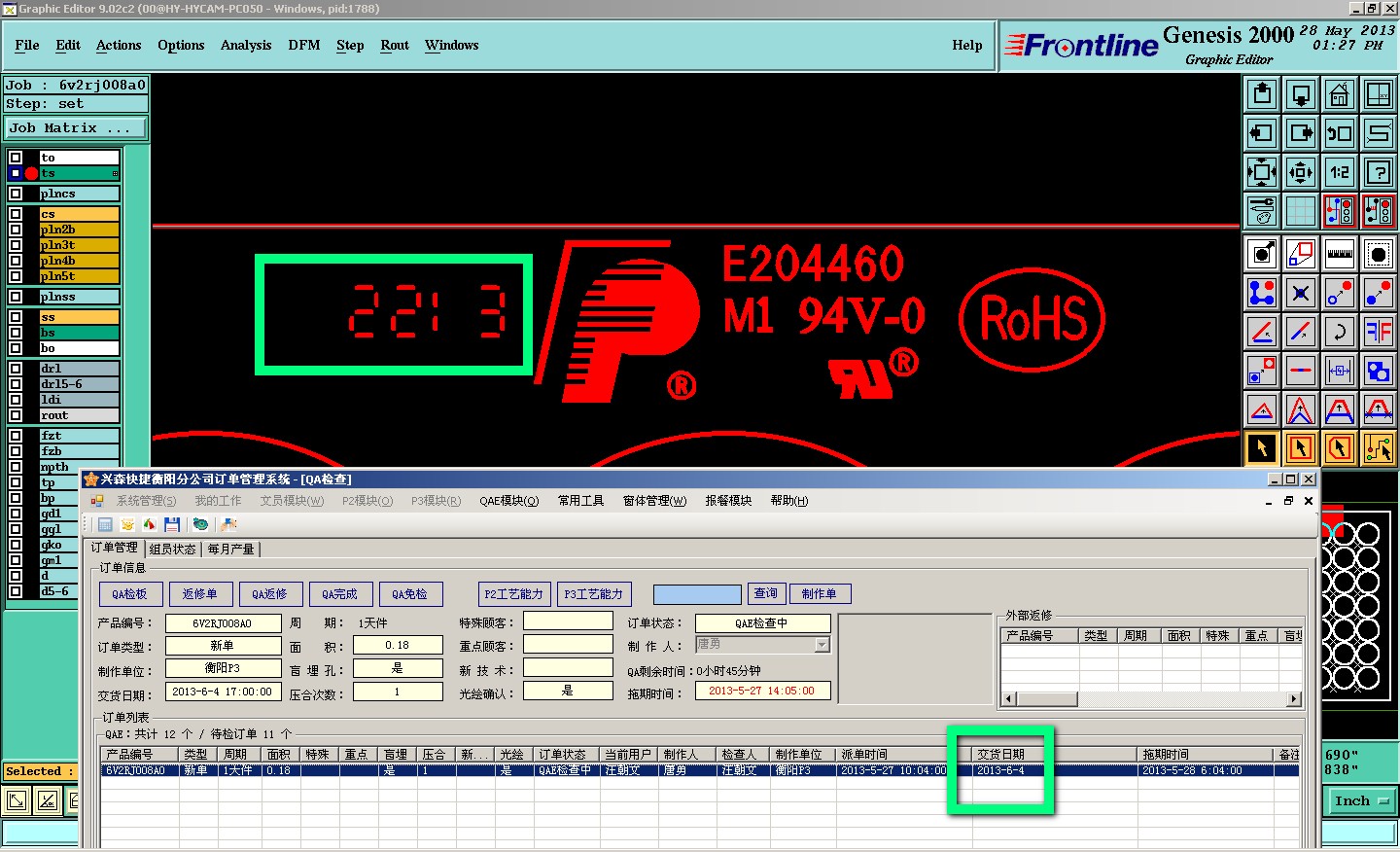Click the pan up icon in Genesis toolbar

1262,94
